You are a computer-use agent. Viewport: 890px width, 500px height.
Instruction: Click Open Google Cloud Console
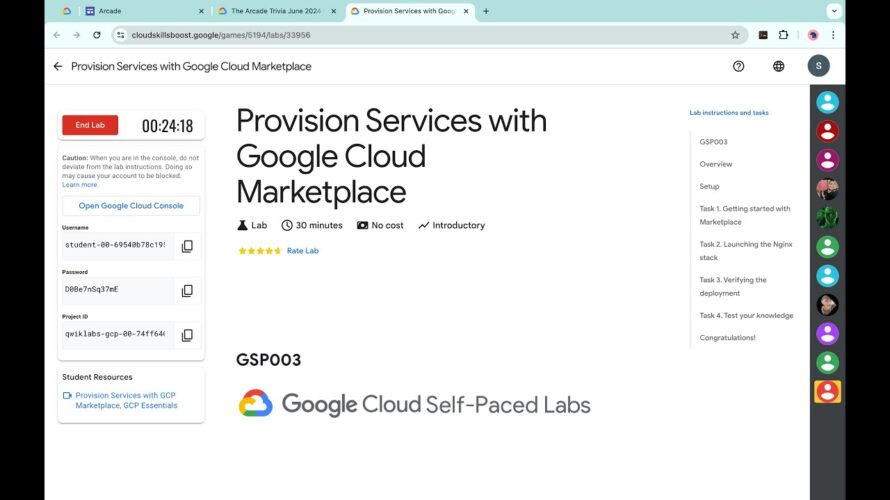coord(131,205)
